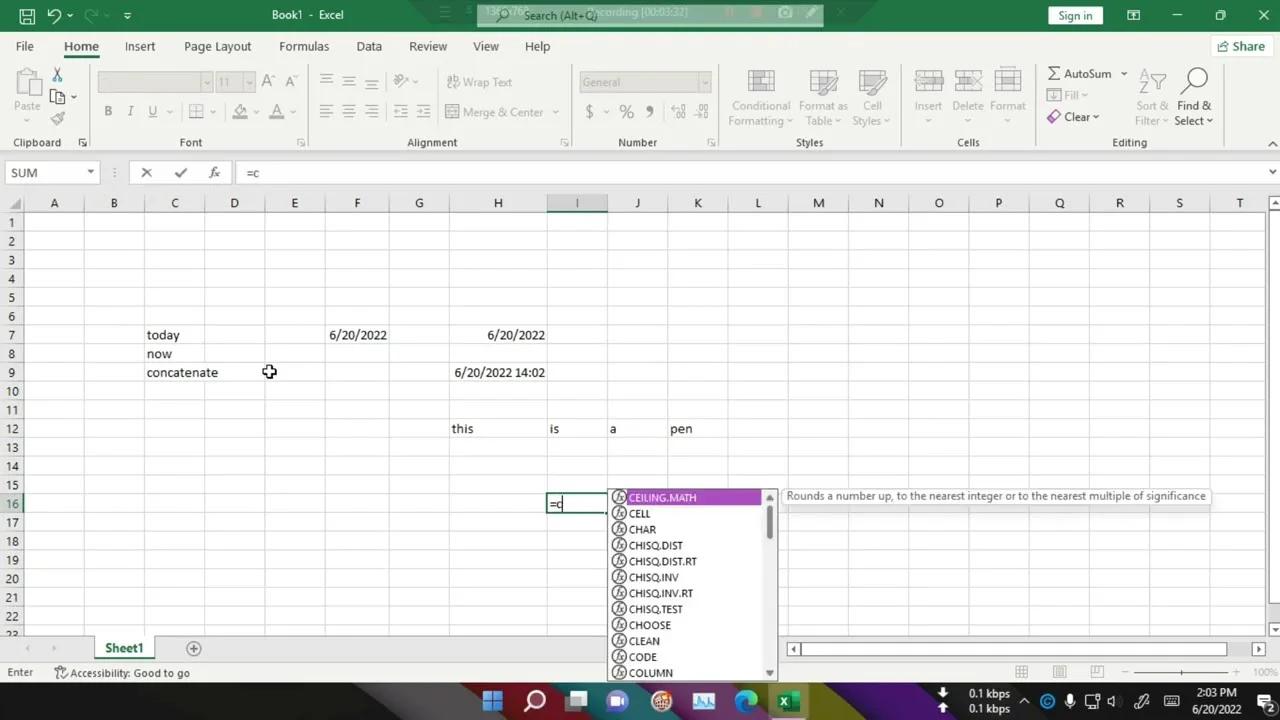Screen dimensions: 1280x720
Task: Open the AutoSum dropdown arrow
Action: (x=1124, y=74)
